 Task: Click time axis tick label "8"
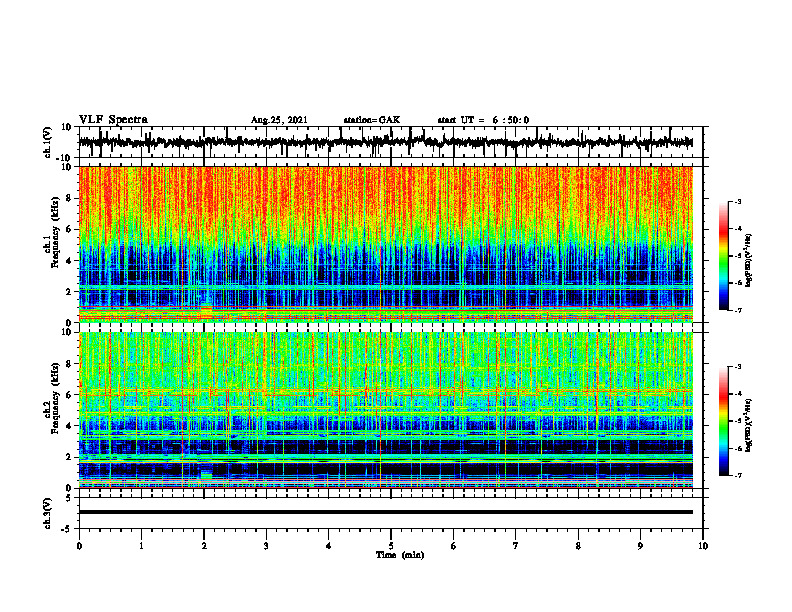click(x=578, y=546)
